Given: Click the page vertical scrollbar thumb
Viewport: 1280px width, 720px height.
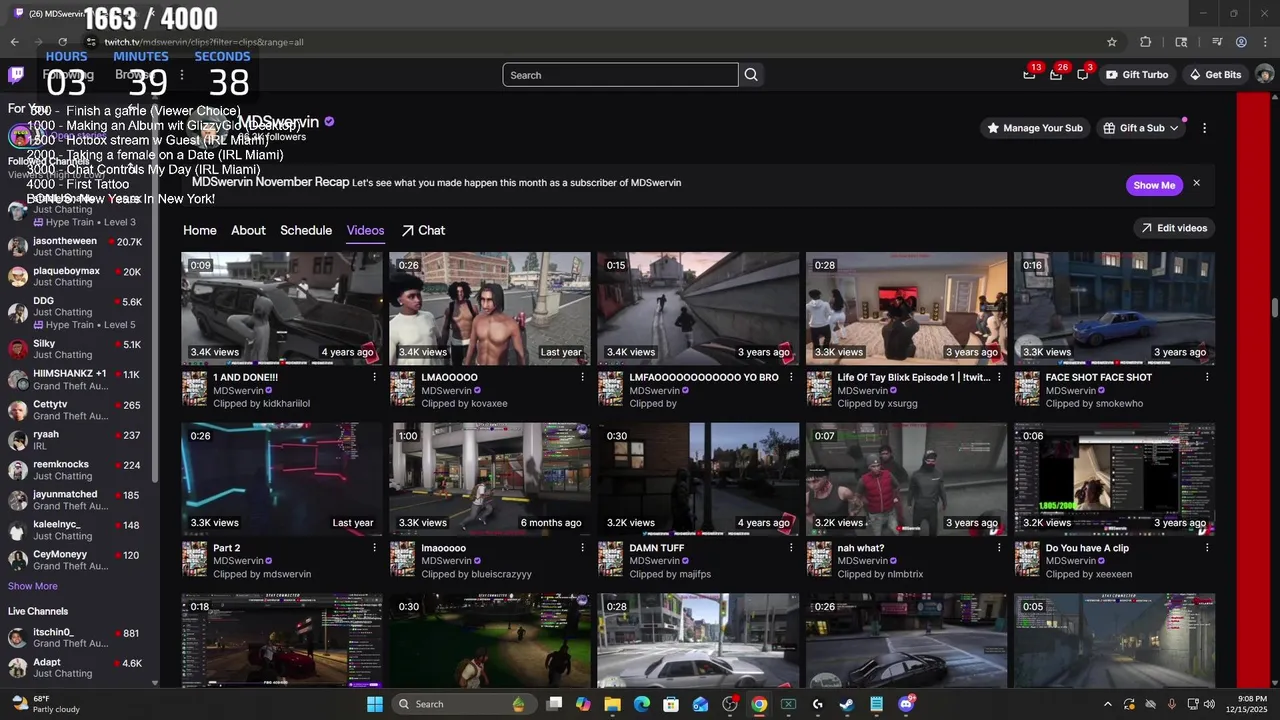Looking at the screenshot, I should [1274, 306].
